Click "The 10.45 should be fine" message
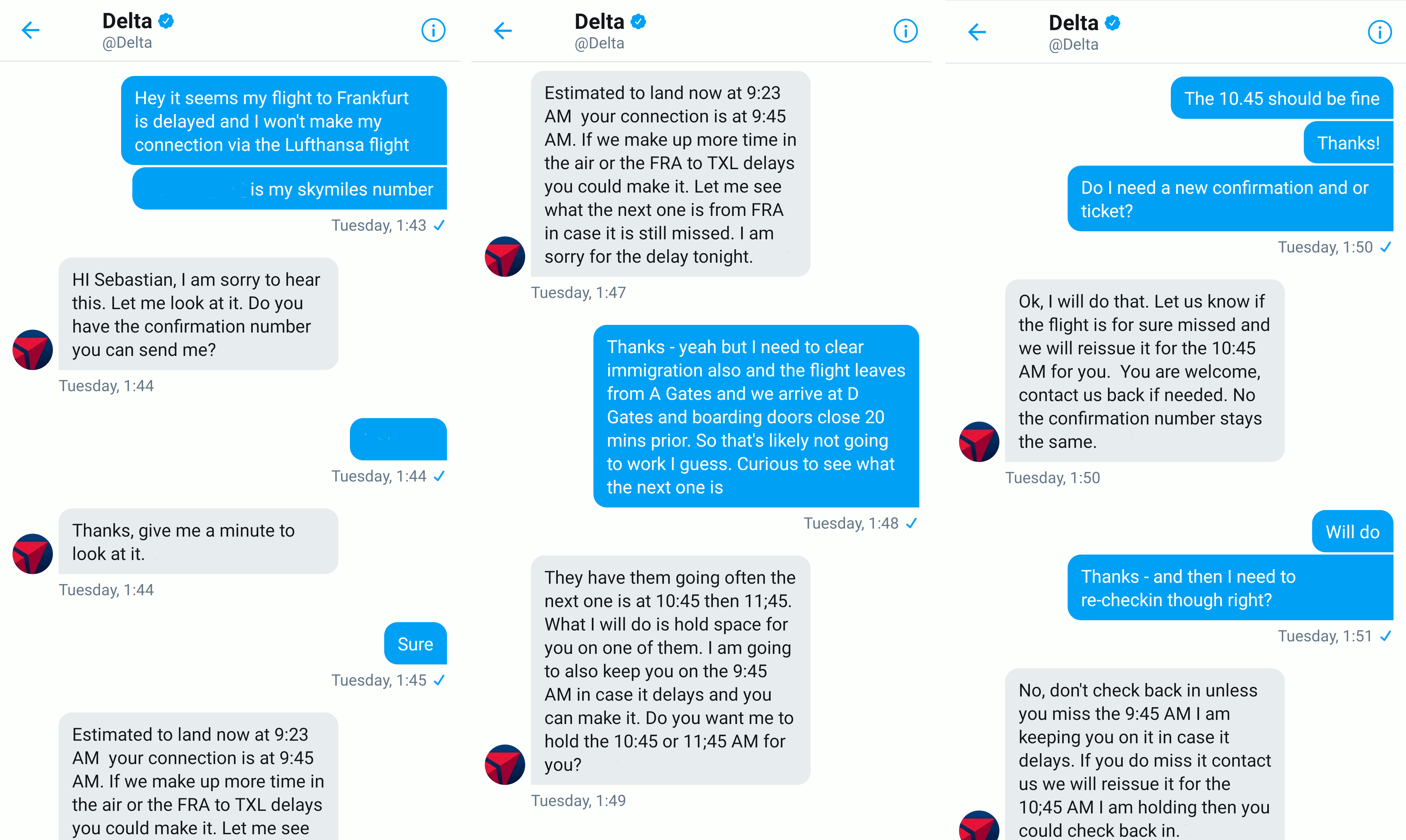1406x840 pixels. (1281, 98)
